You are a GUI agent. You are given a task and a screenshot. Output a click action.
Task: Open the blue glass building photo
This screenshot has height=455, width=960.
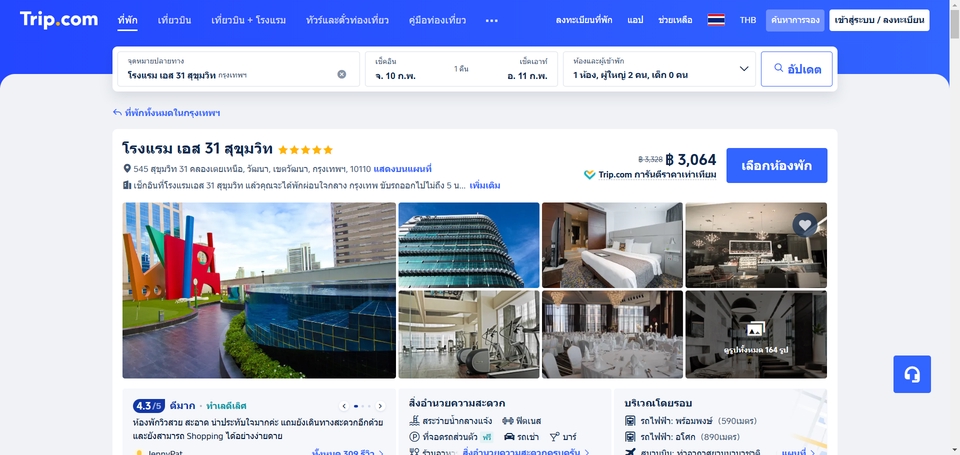(469, 245)
